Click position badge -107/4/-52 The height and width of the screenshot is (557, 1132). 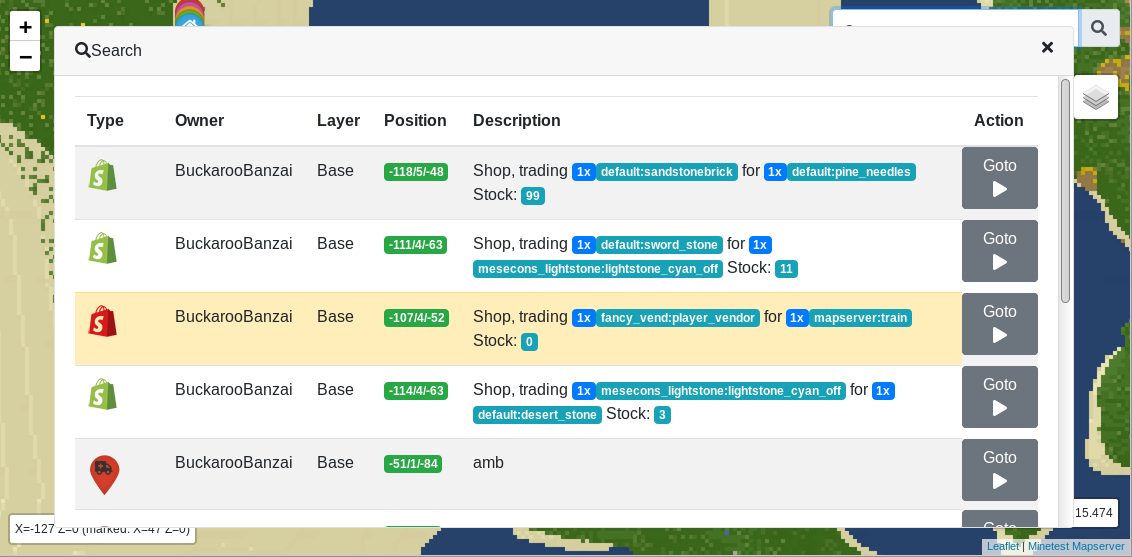[416, 317]
